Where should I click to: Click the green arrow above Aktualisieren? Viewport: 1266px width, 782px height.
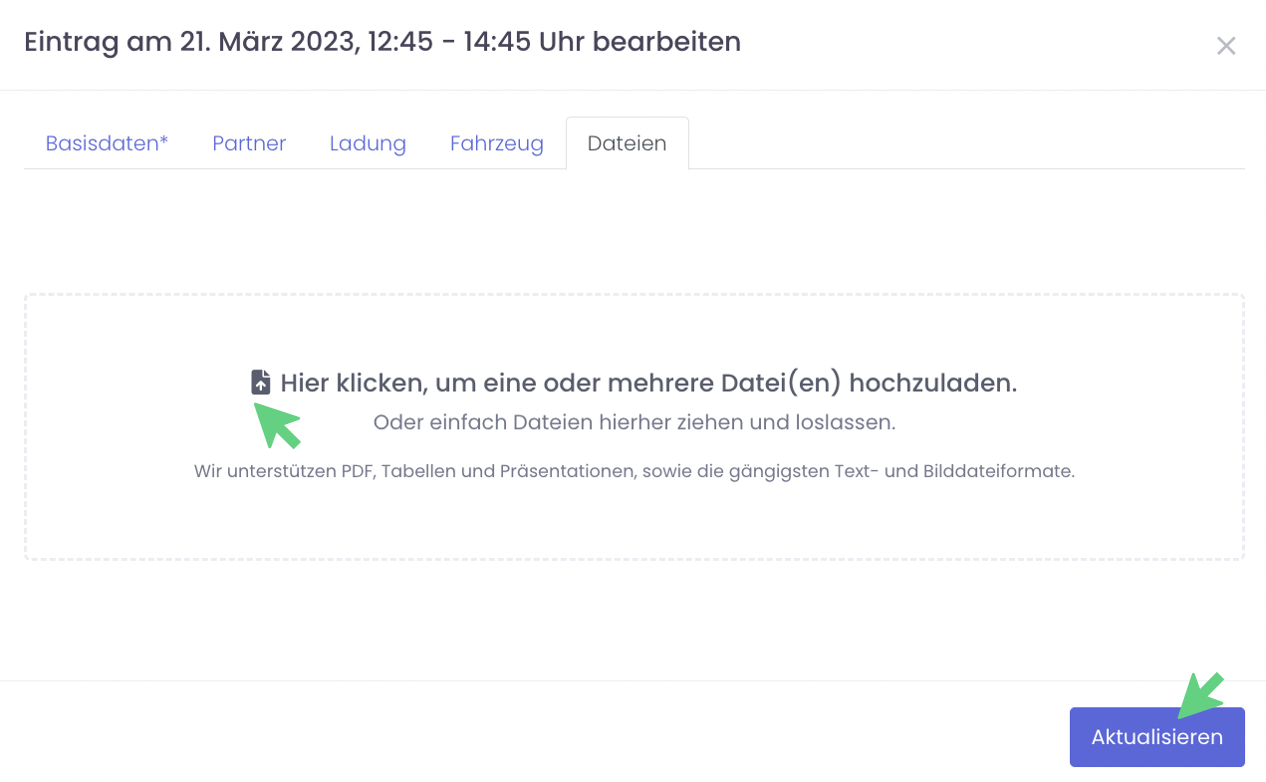[1202, 695]
